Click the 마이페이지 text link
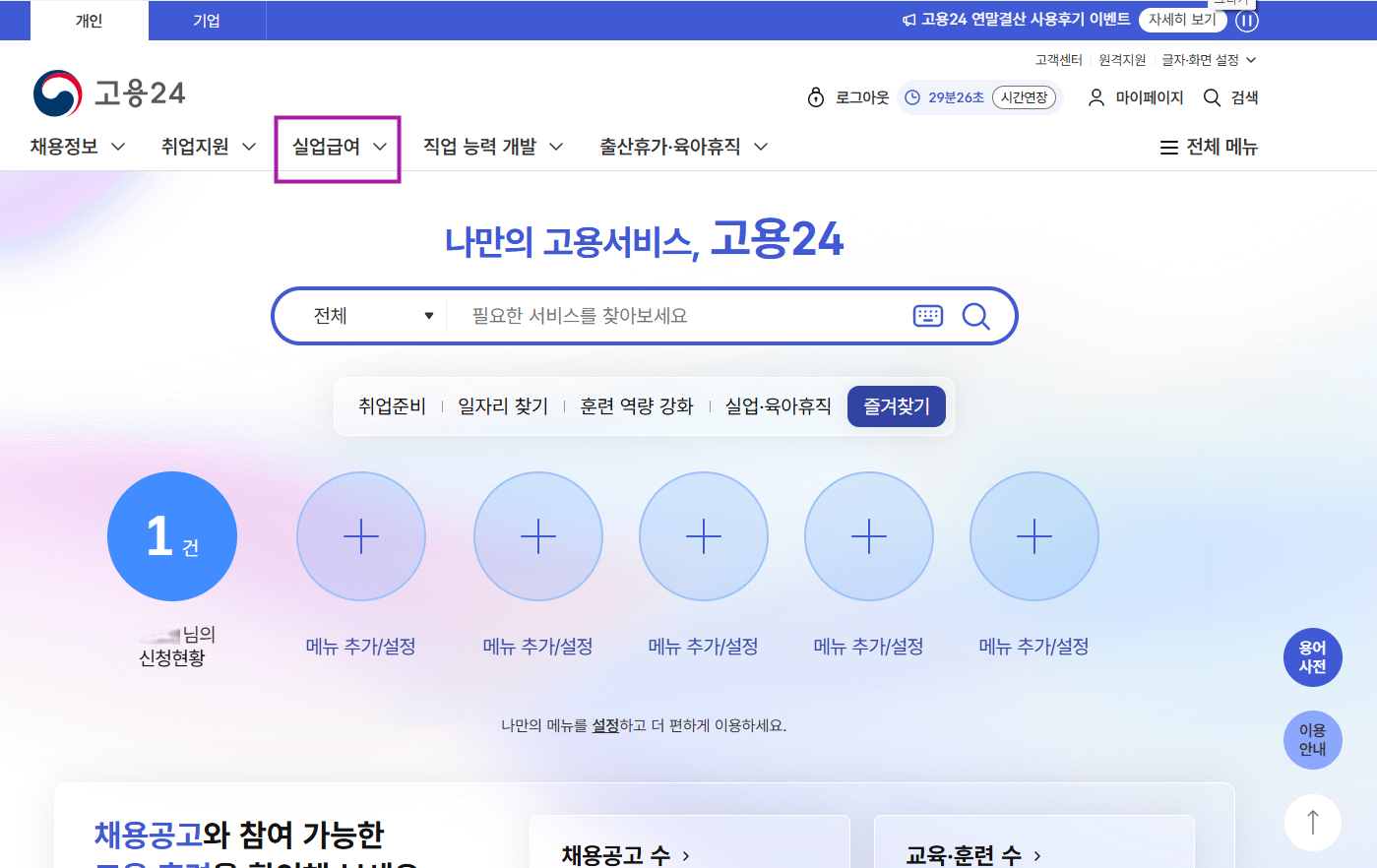The image size is (1377, 868). click(x=1150, y=97)
